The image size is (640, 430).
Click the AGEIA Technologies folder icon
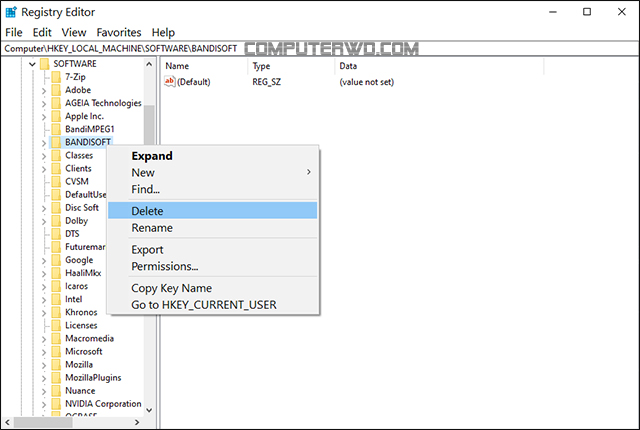56,103
